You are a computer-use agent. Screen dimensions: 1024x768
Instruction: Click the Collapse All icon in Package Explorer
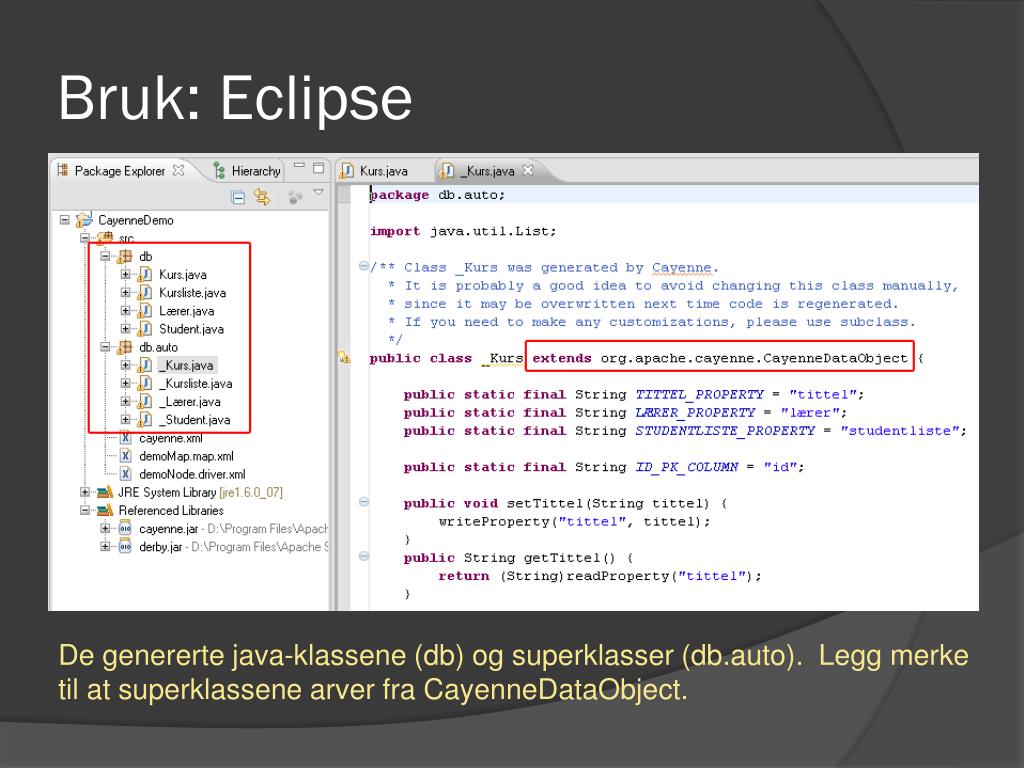[238, 197]
